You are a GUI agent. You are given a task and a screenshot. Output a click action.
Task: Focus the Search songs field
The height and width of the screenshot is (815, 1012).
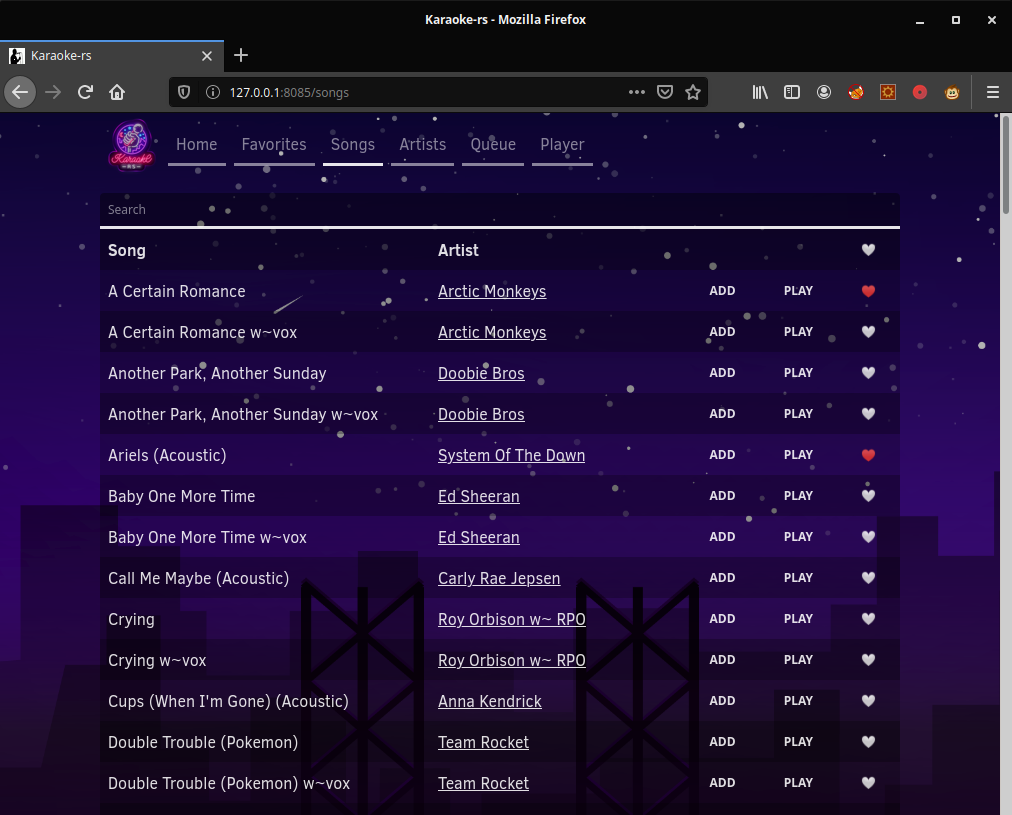click(500, 210)
